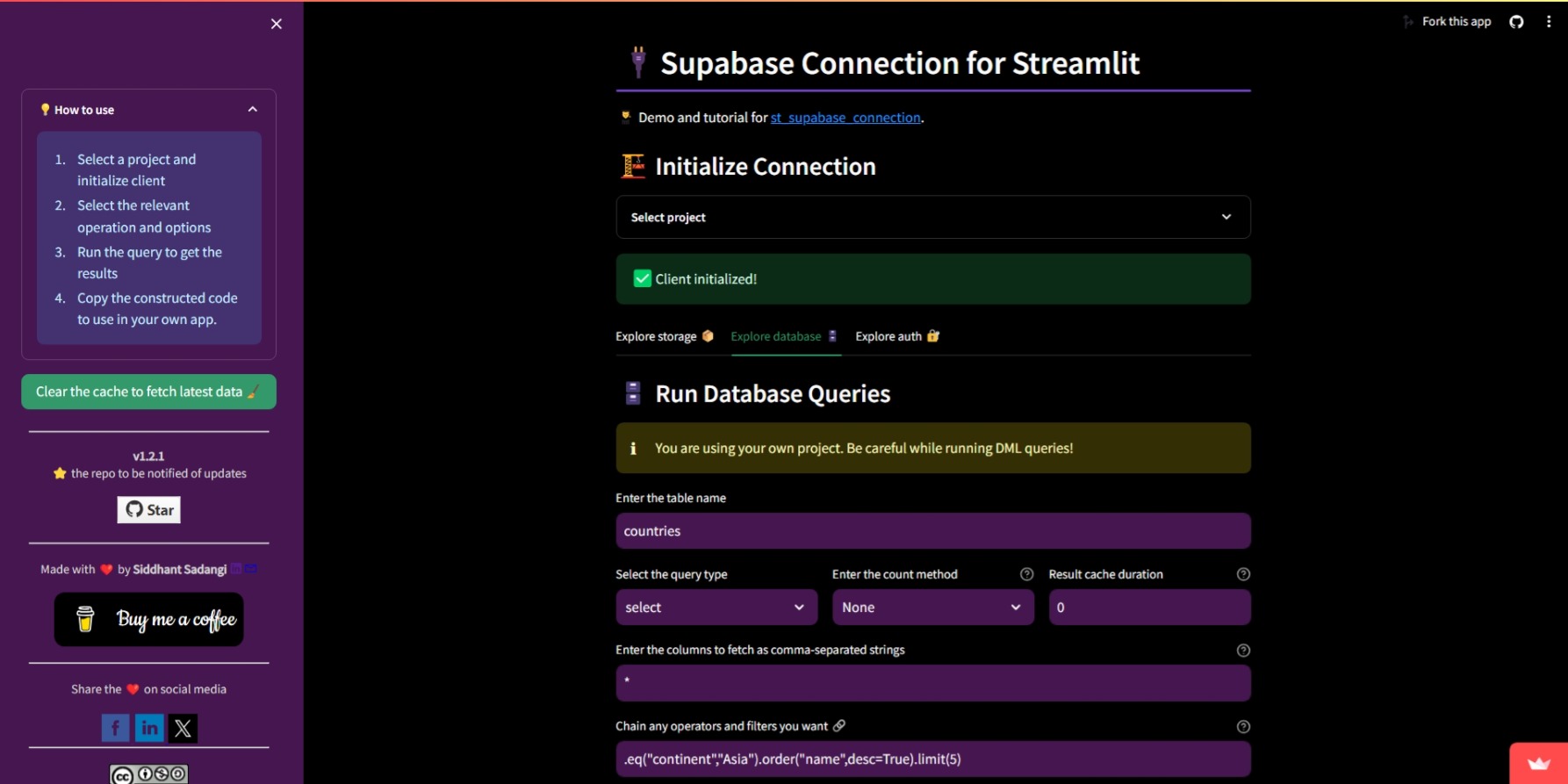Click the email icon beside Siddhant Sadangi
Viewport: 1568px width, 784px height.
pos(251,569)
